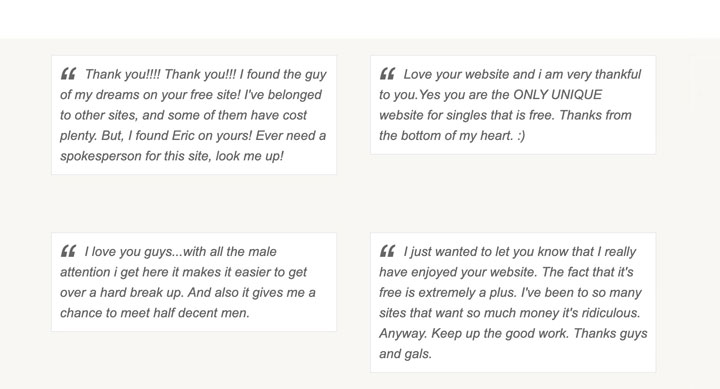Image resolution: width=720 pixels, height=389 pixels.
Task: Select the testimonial card mentioning Eric
Action: click(x=194, y=115)
